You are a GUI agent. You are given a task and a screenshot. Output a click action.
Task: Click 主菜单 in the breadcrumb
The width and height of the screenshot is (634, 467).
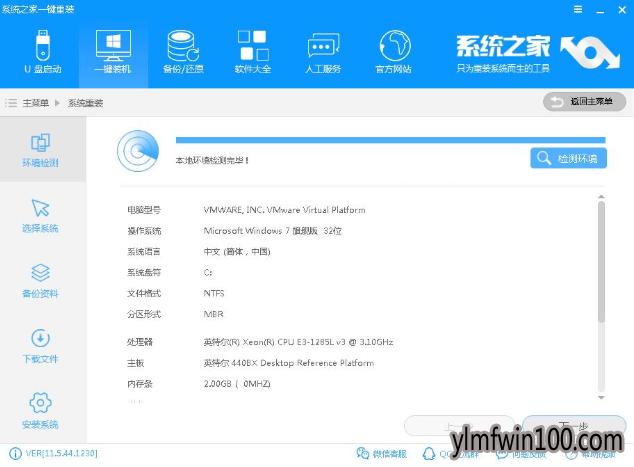tap(36, 103)
